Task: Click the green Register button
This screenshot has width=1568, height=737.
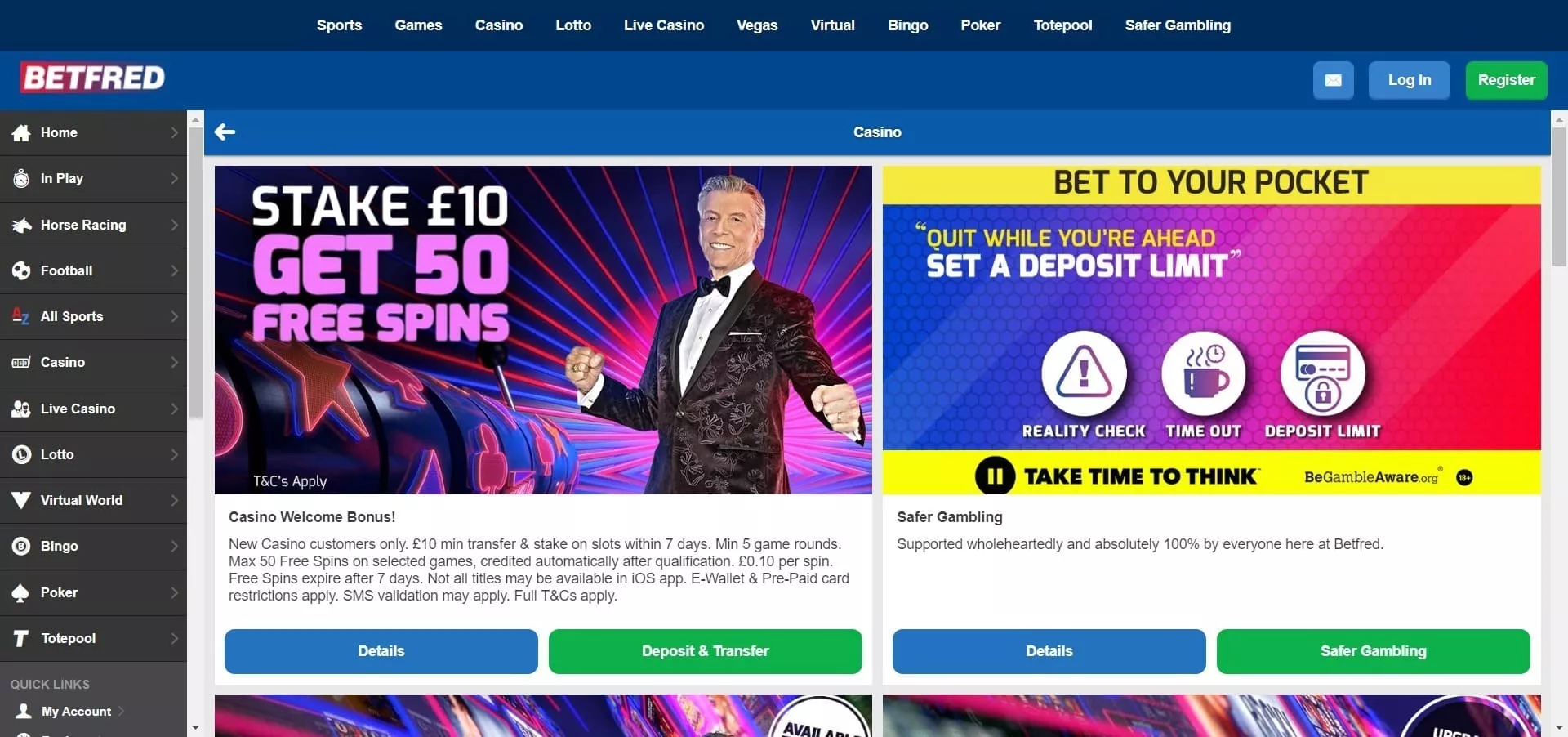Action: point(1506,80)
